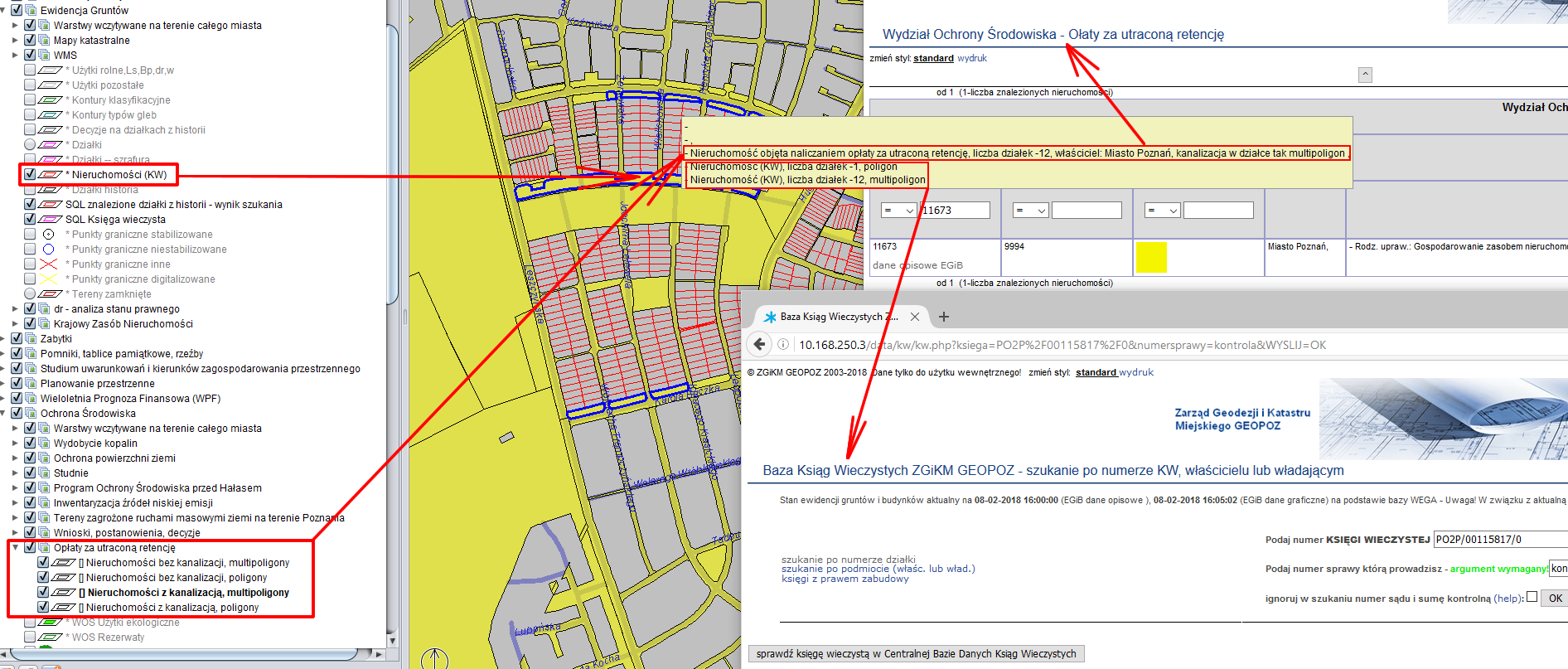Select the Baza Ksiąg Wieczystych browser tab
Screen dimensions: 1568x669
click(x=837, y=317)
